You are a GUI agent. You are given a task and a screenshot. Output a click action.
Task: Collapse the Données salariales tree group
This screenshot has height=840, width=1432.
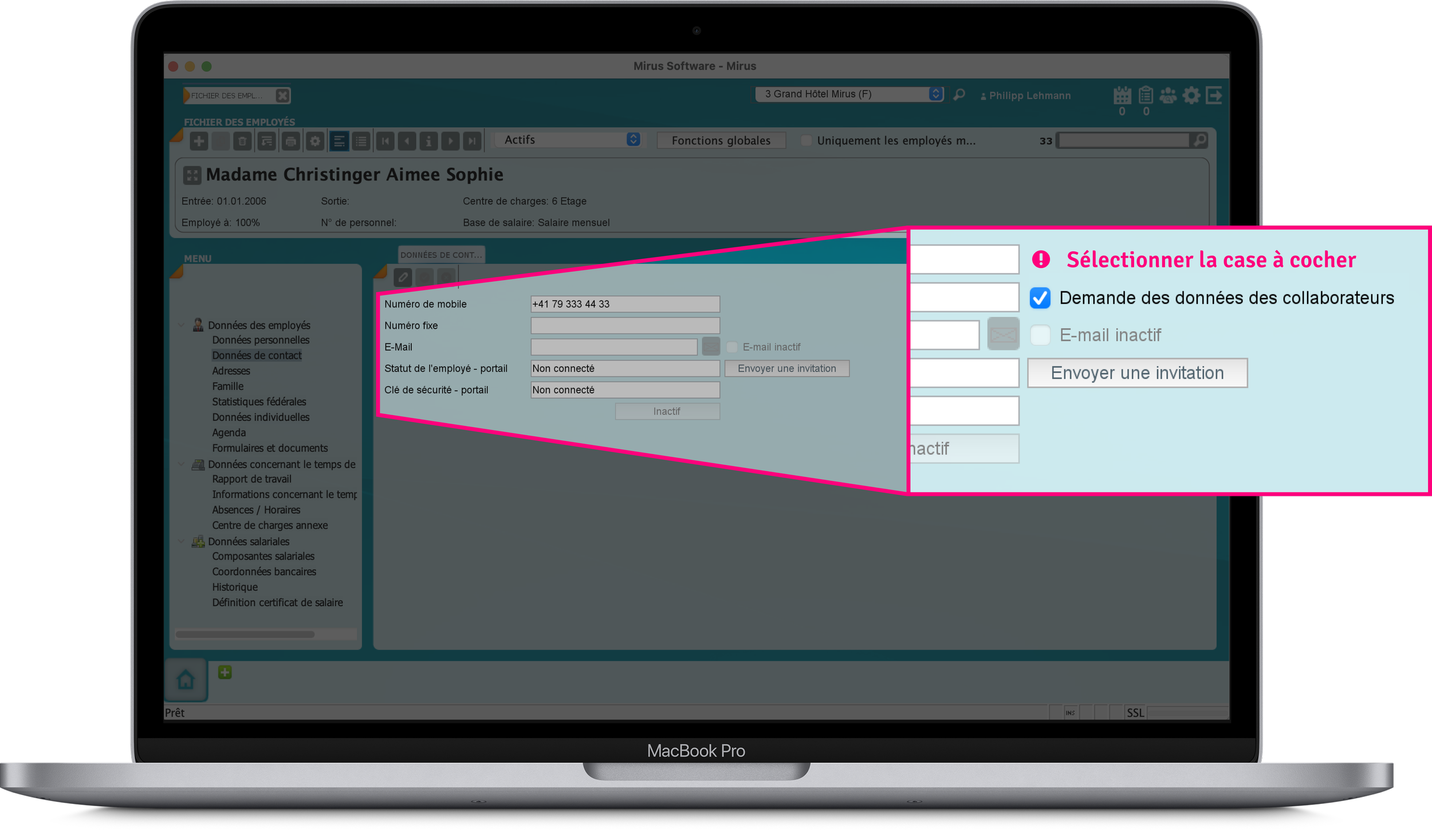click(x=181, y=541)
